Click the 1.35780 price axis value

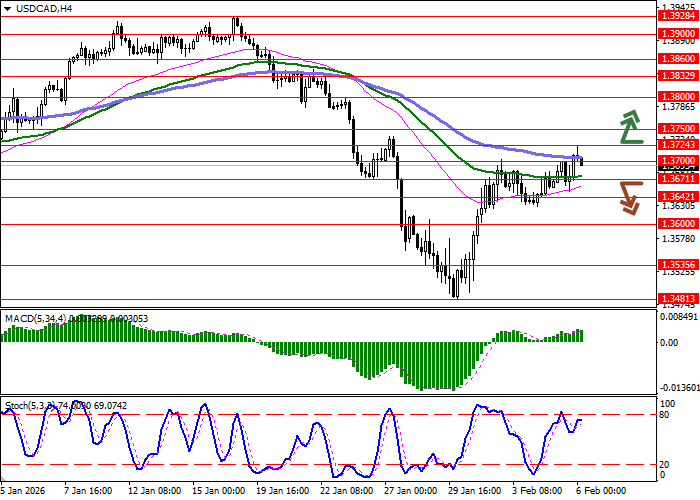[x=679, y=239]
